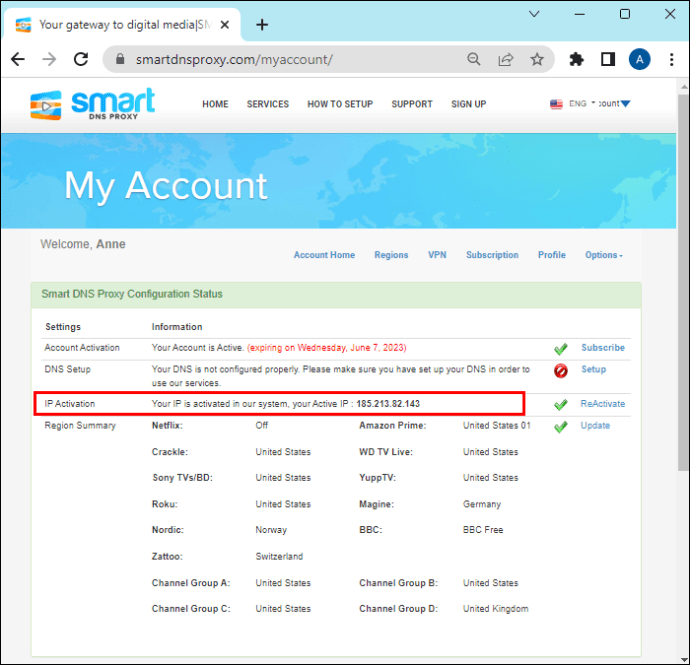The width and height of the screenshot is (690, 665).
Task: Switch to the Regions tab
Action: [391, 255]
